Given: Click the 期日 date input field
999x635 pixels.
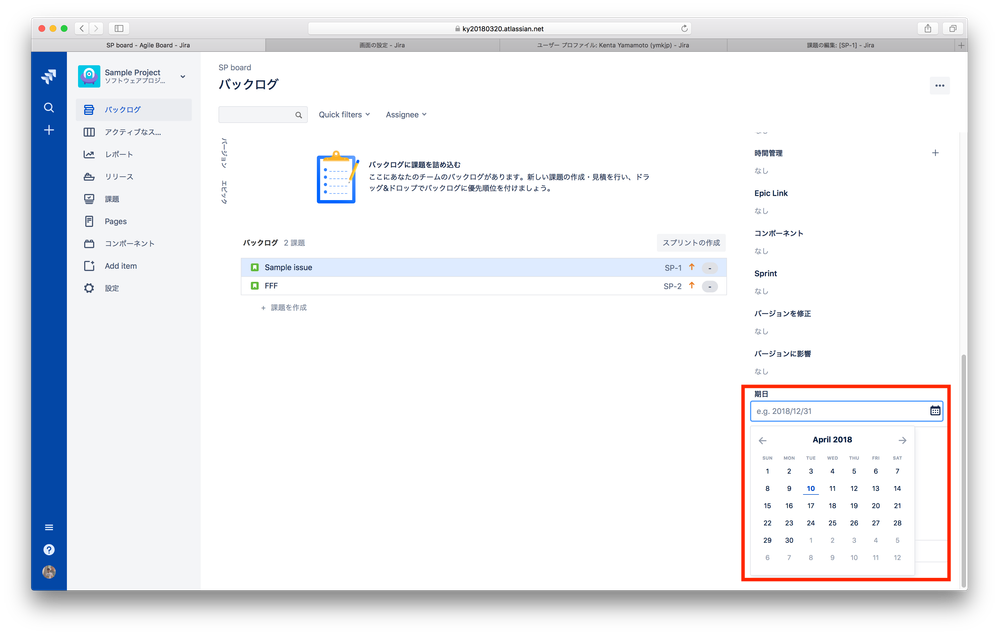Looking at the screenshot, I should (x=846, y=411).
